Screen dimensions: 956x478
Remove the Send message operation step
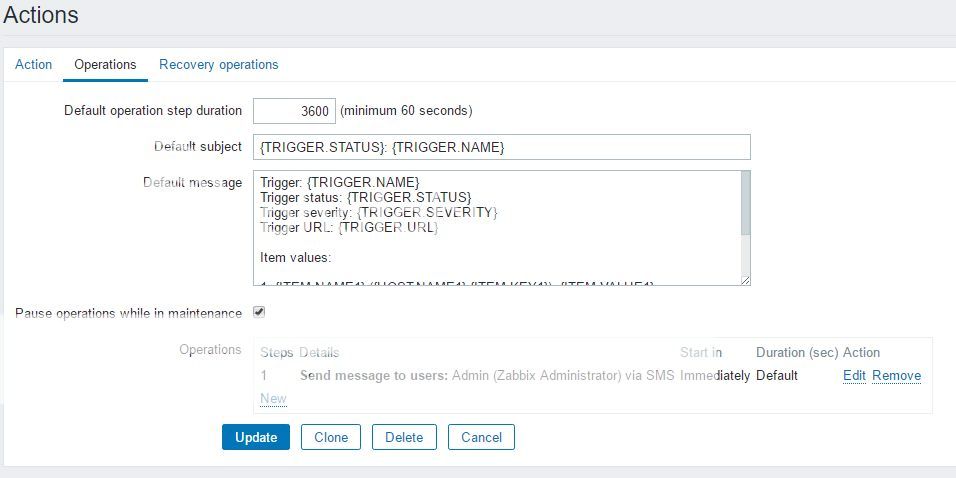(x=896, y=376)
